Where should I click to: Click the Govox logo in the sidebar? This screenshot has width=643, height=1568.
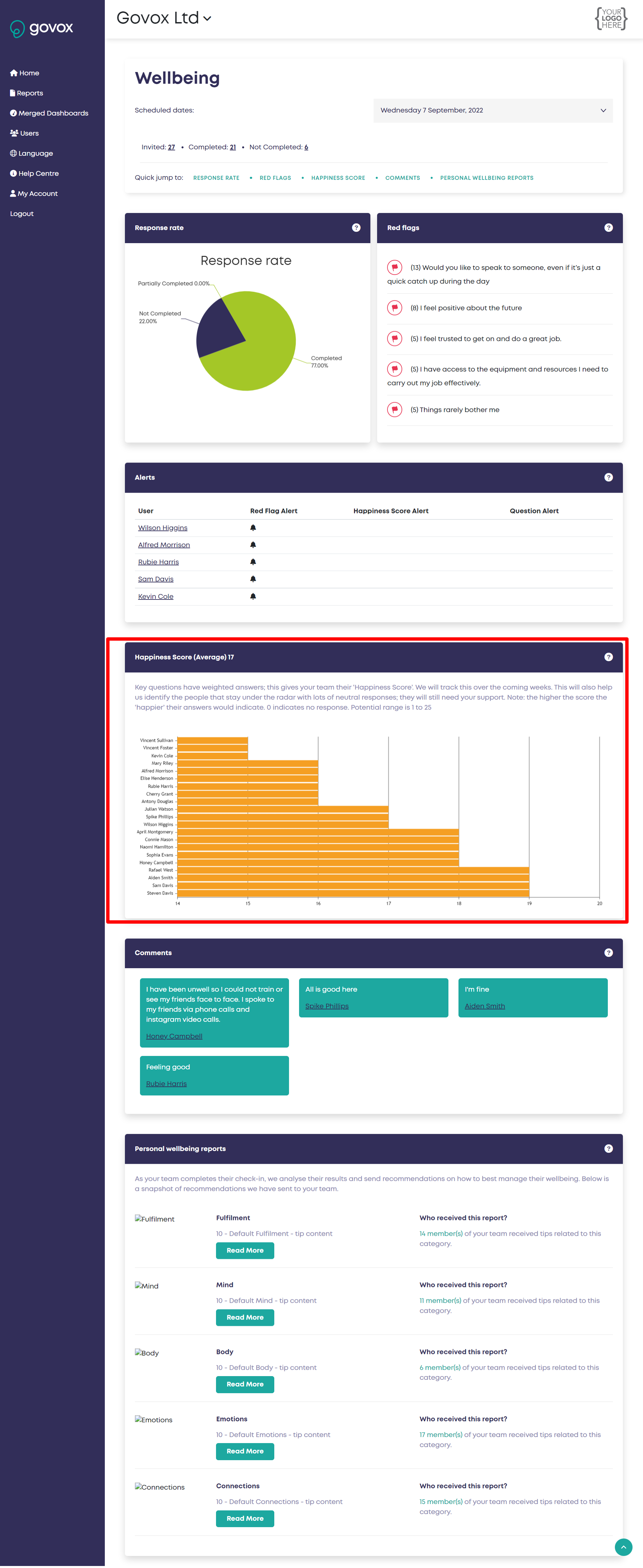[42, 28]
